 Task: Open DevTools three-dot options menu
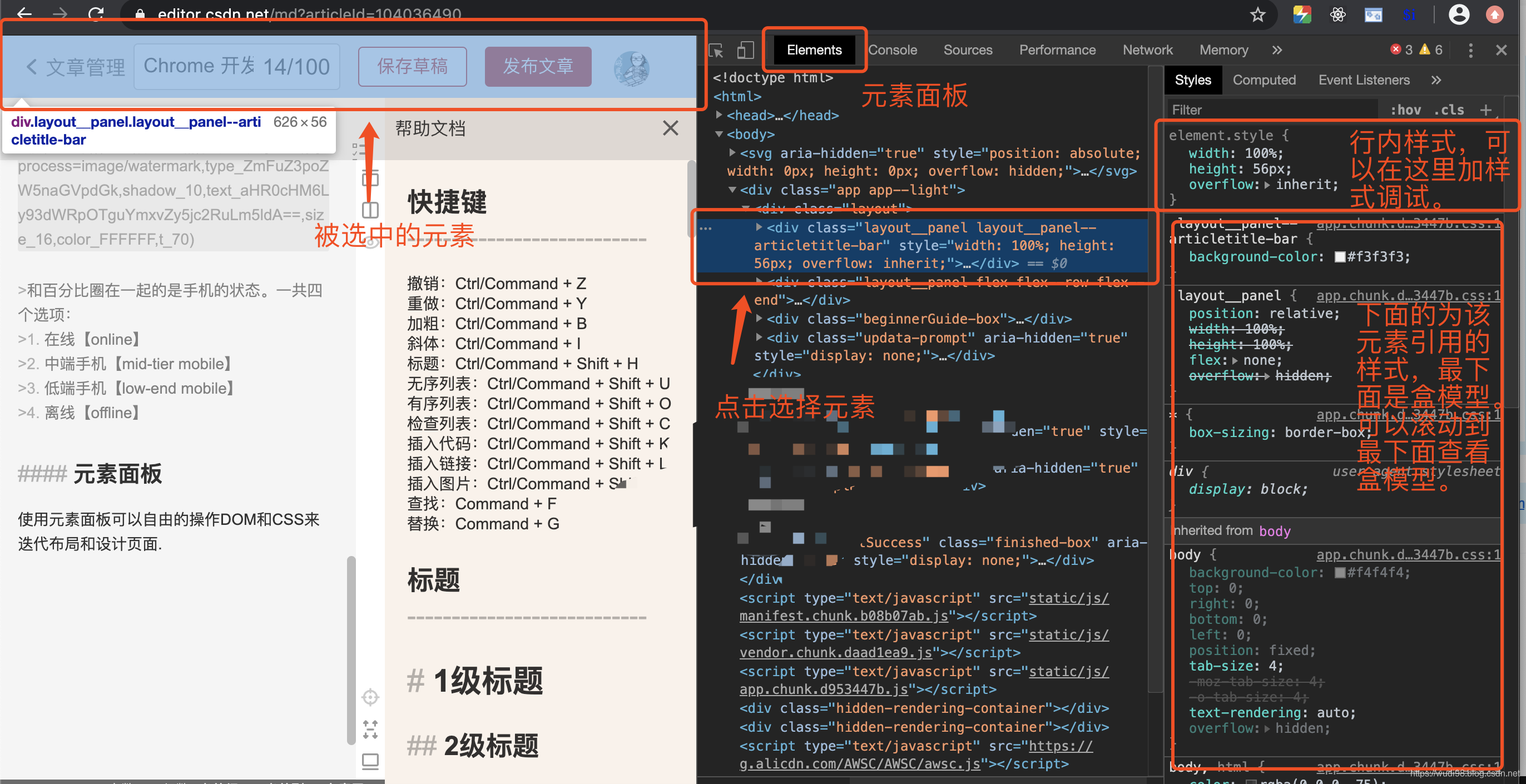coord(1471,51)
